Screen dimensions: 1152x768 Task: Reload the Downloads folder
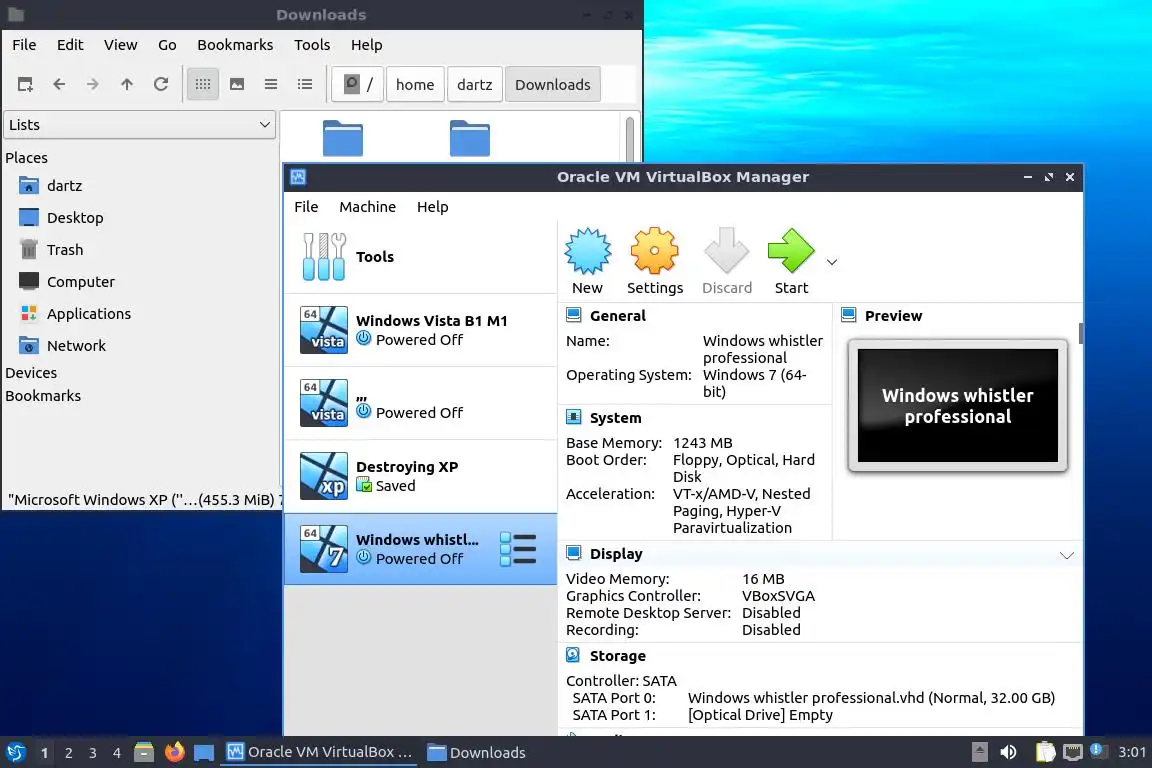click(x=161, y=84)
